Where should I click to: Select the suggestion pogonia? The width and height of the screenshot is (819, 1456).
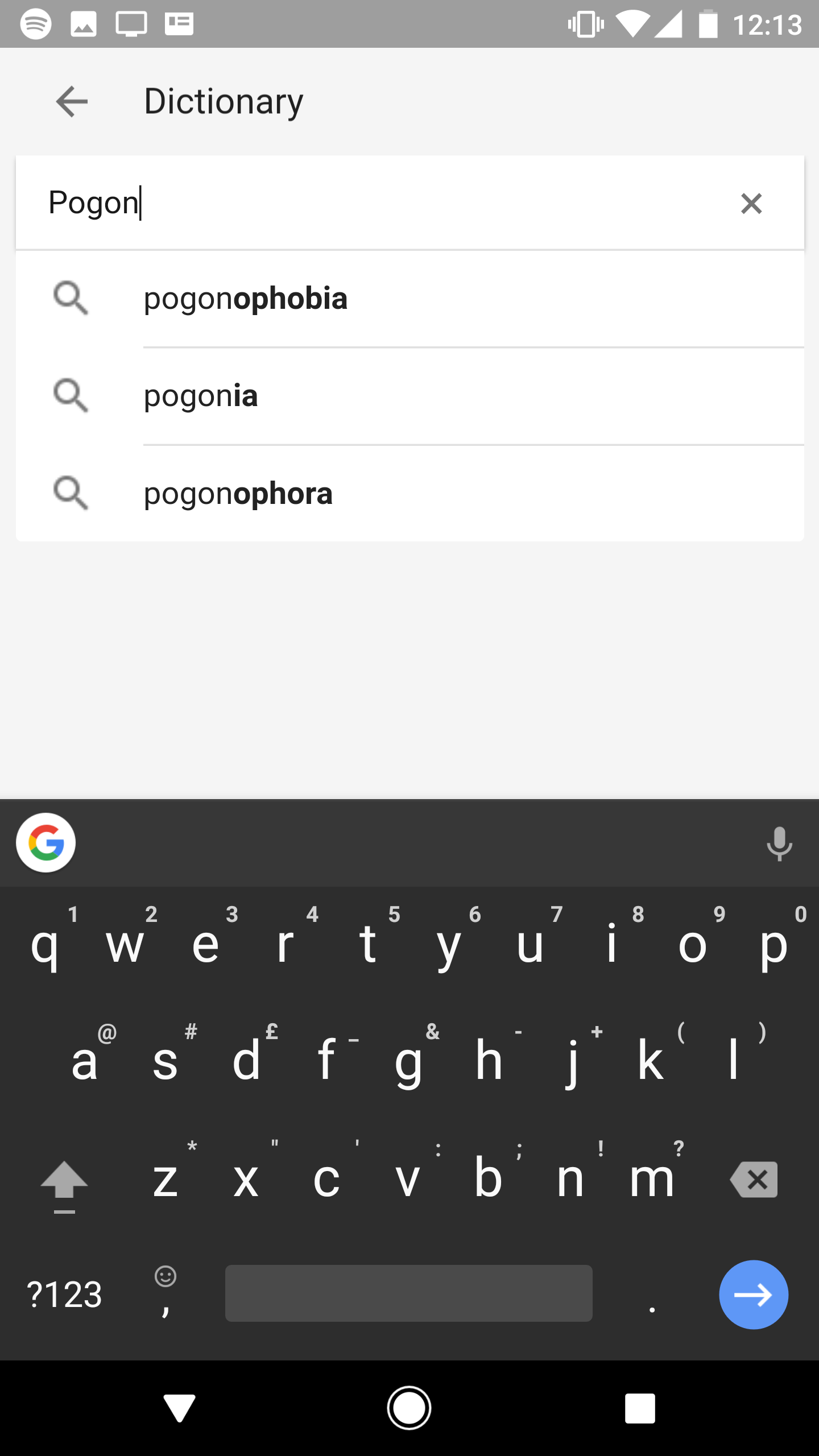[200, 395]
